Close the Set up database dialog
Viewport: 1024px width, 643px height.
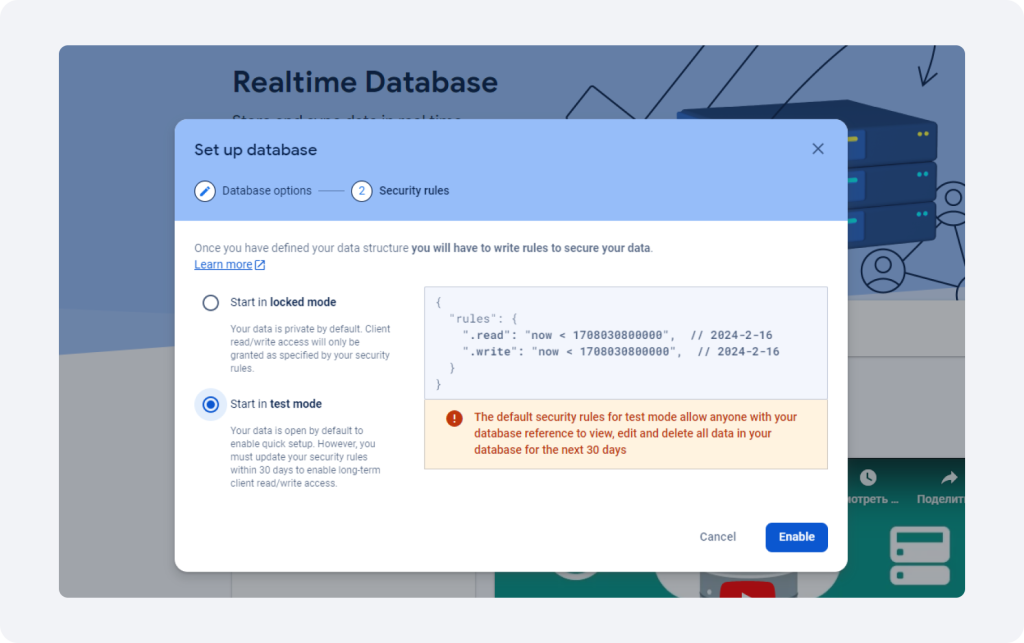pyautogui.click(x=818, y=149)
